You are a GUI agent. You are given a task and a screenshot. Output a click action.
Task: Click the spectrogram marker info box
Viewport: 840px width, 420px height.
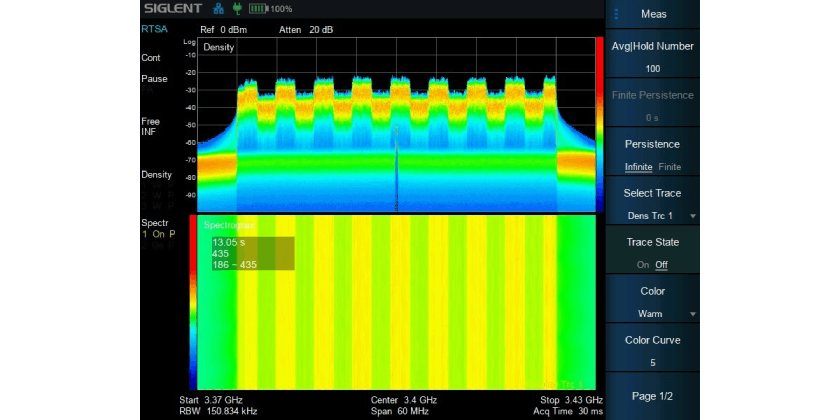pyautogui.click(x=252, y=253)
